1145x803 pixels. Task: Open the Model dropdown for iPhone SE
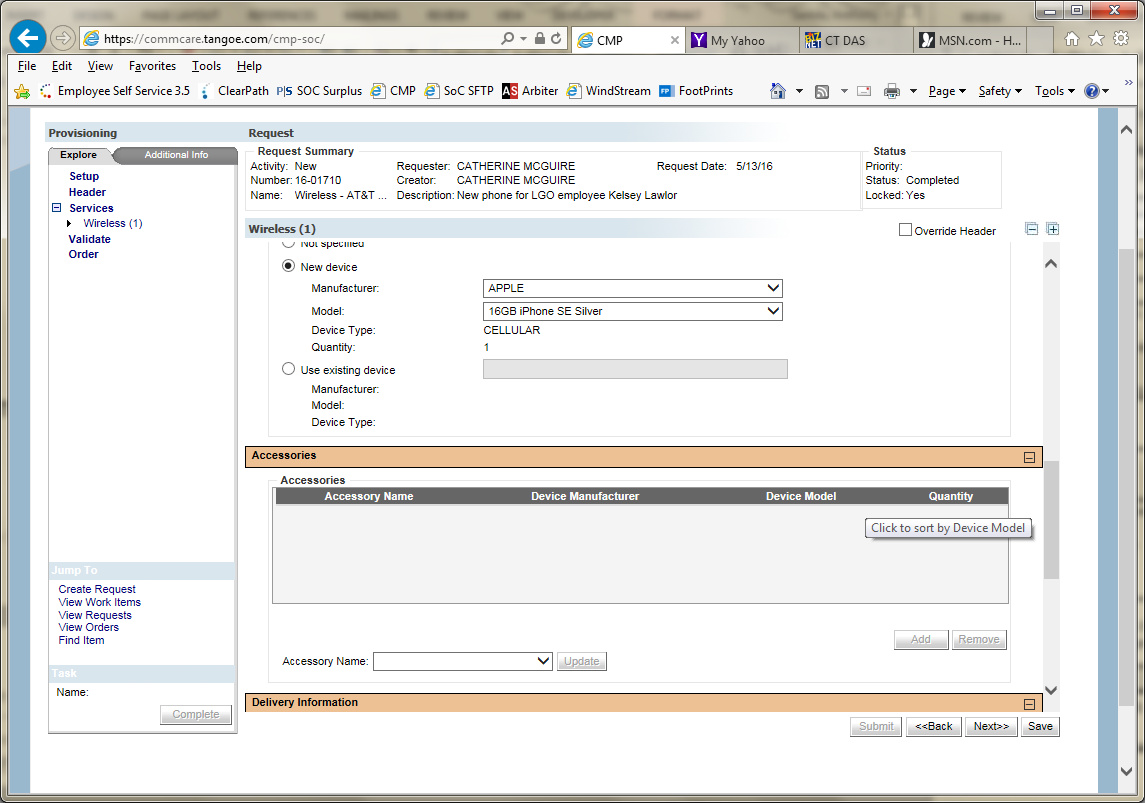(x=632, y=311)
